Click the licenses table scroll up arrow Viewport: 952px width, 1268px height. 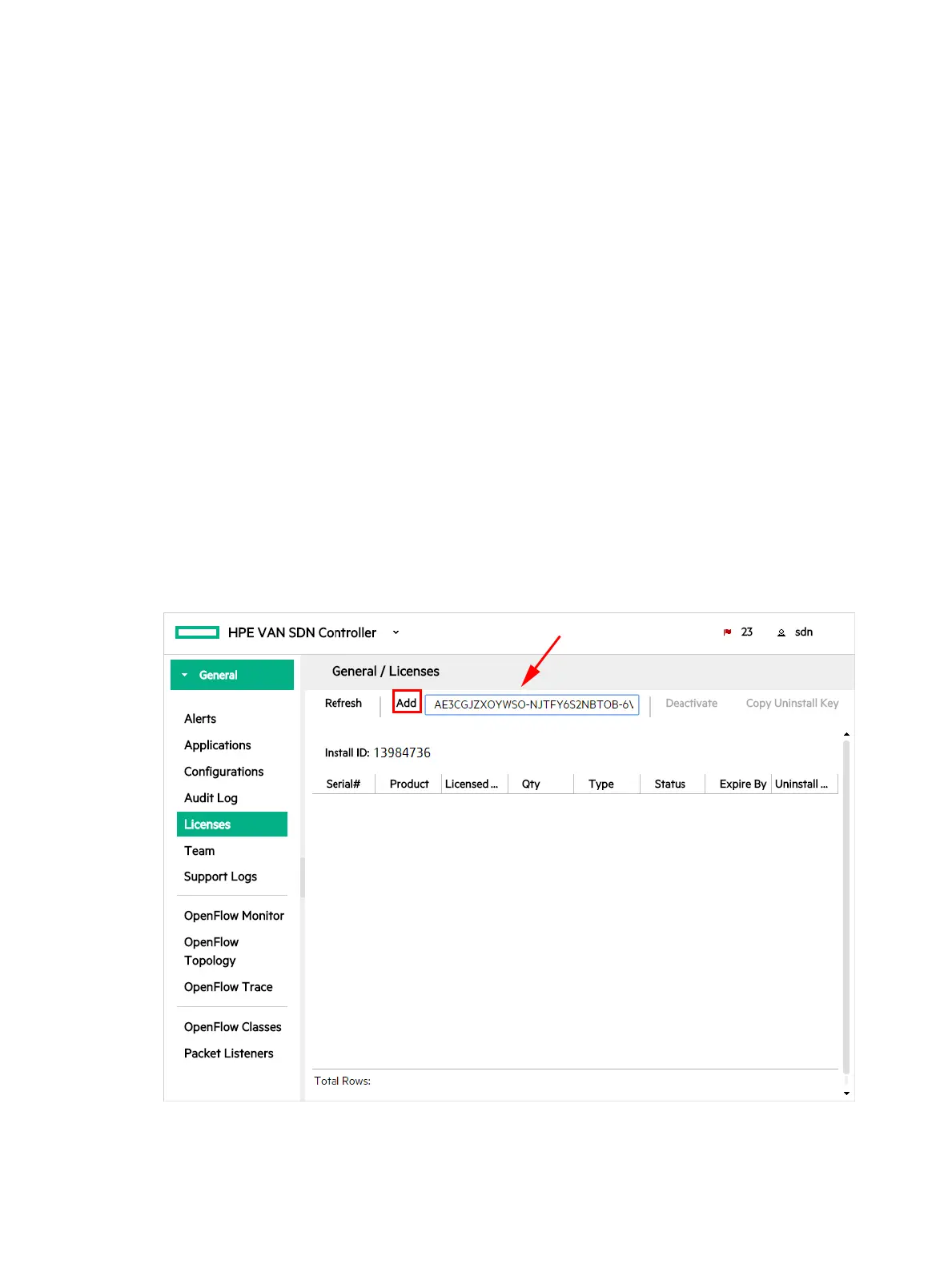tap(846, 734)
